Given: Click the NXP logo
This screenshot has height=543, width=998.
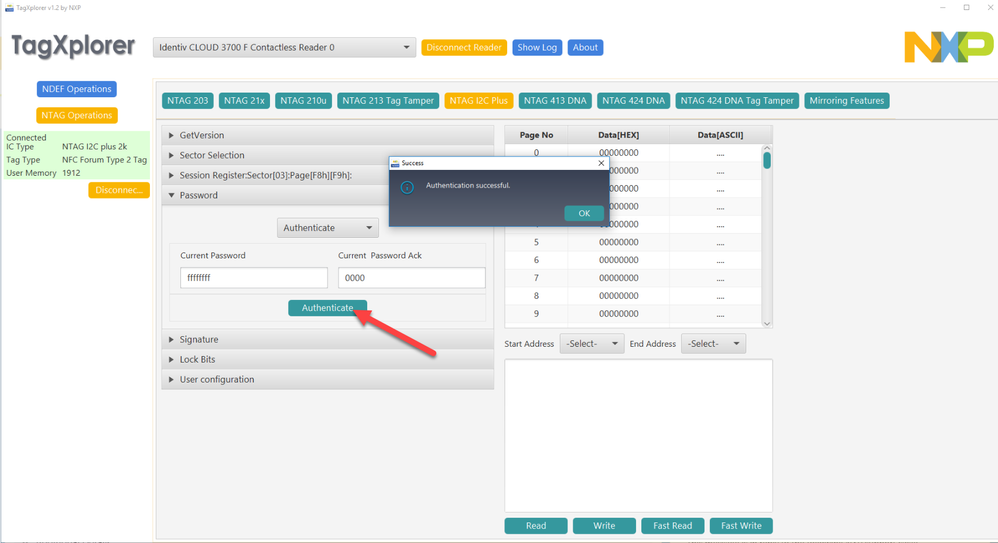Looking at the screenshot, I should [x=948, y=47].
